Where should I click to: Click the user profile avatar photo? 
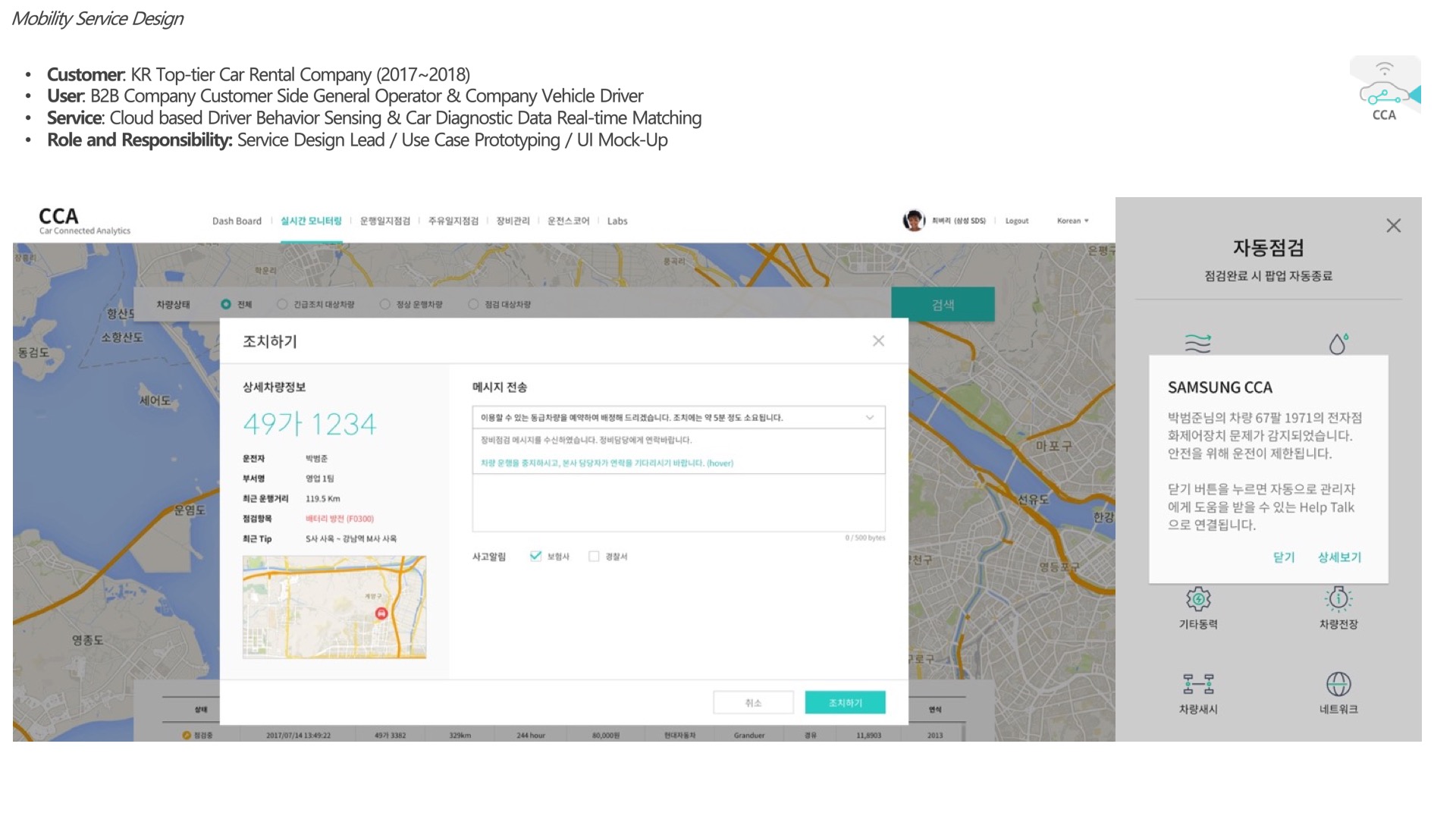point(914,221)
